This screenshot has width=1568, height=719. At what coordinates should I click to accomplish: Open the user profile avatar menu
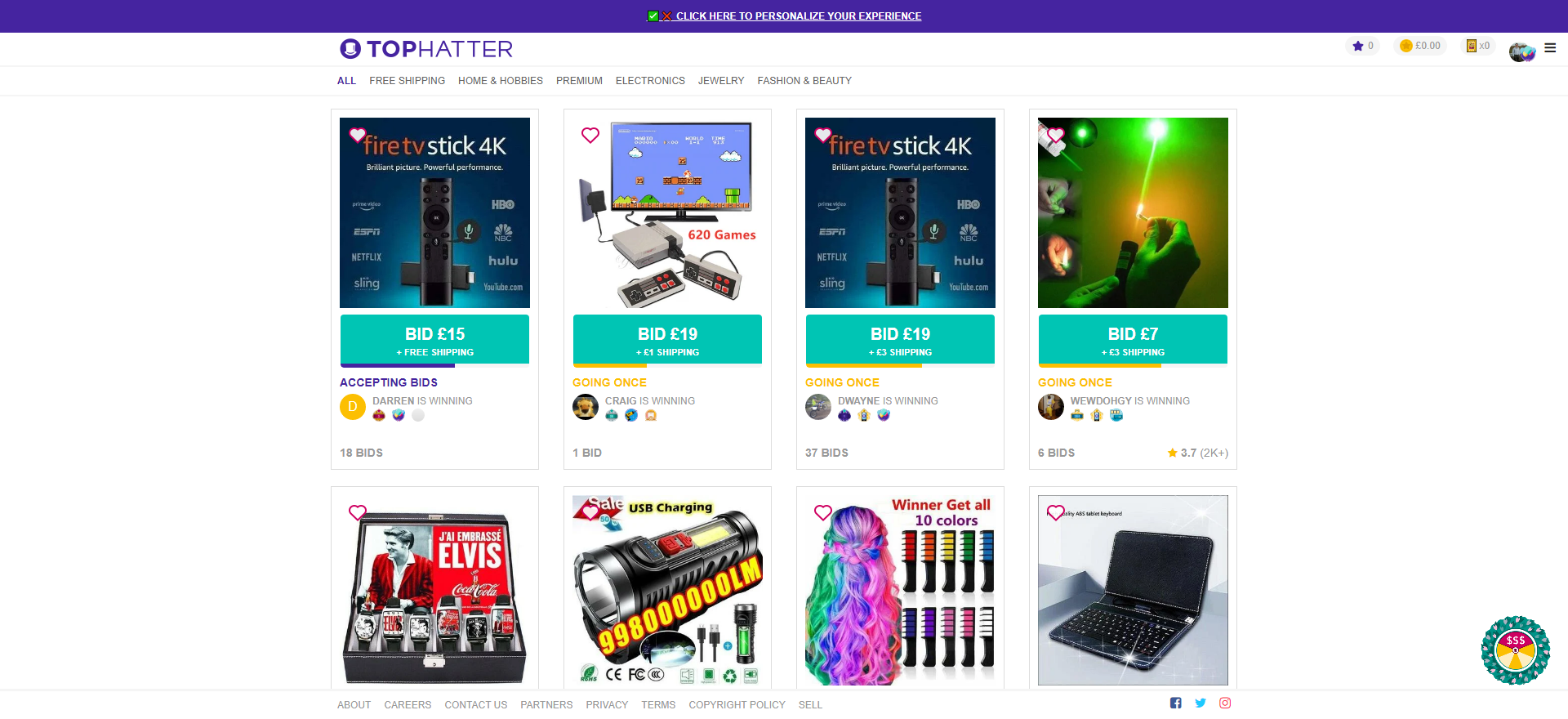[x=1522, y=51]
